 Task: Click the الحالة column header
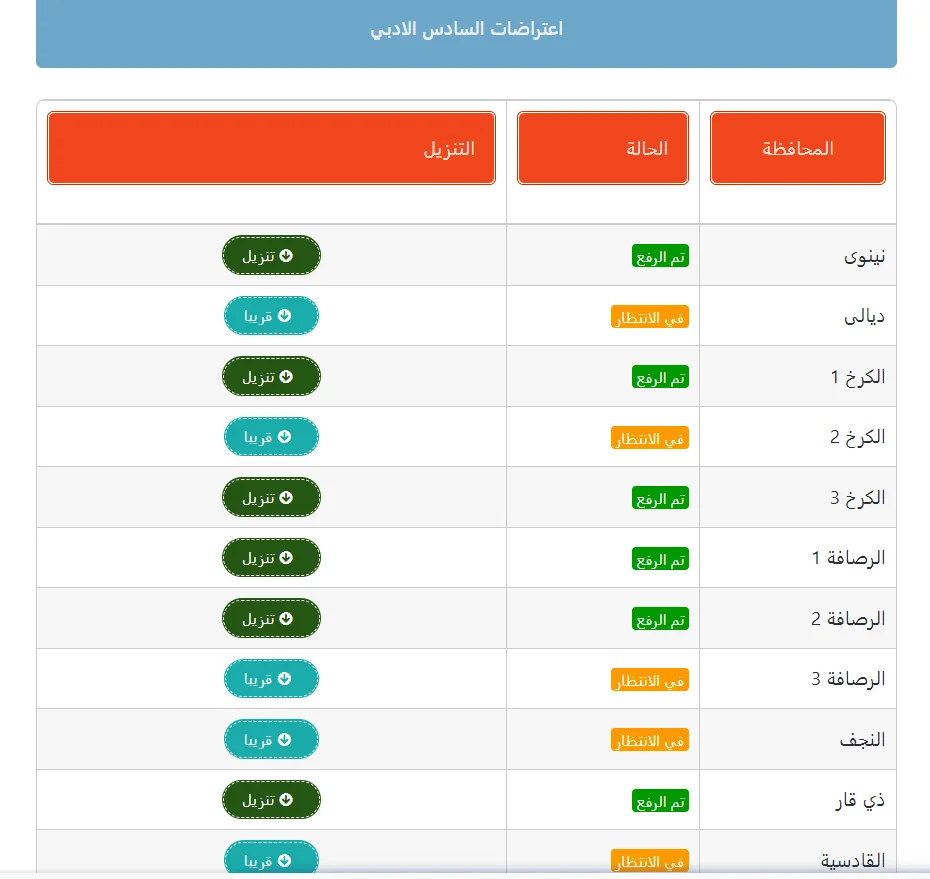[602, 149]
